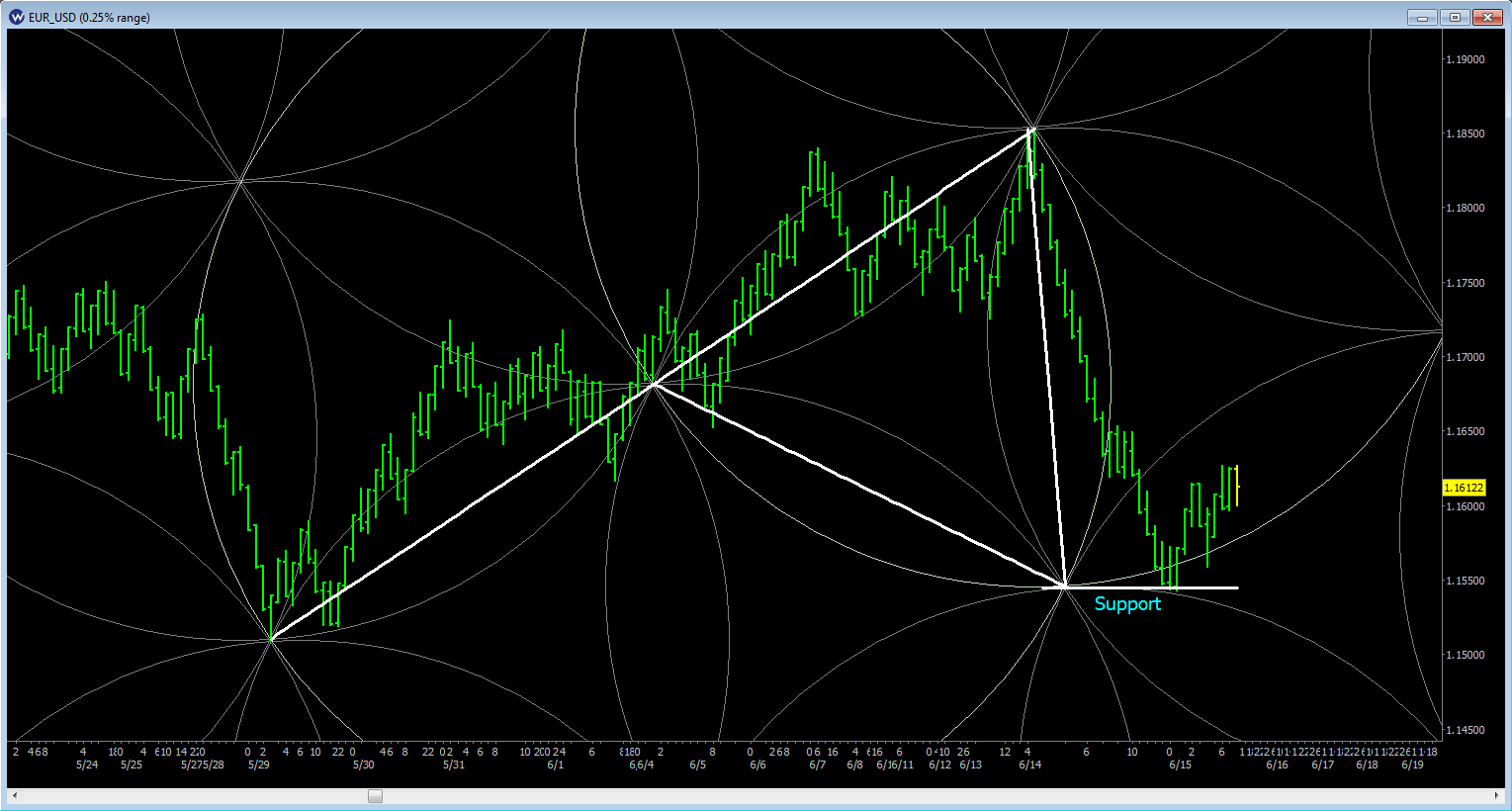Click the yellow 1.16122 current price label
The width and height of the screenshot is (1512, 811).
[1464, 488]
